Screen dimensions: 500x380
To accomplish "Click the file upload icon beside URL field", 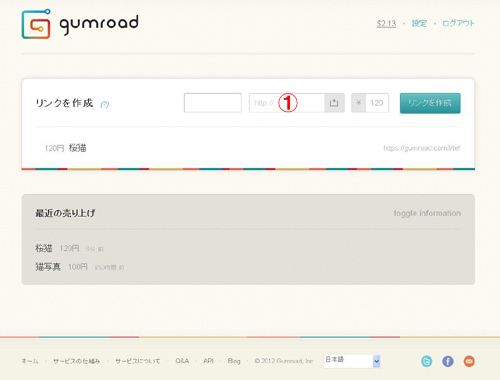I will [334, 103].
